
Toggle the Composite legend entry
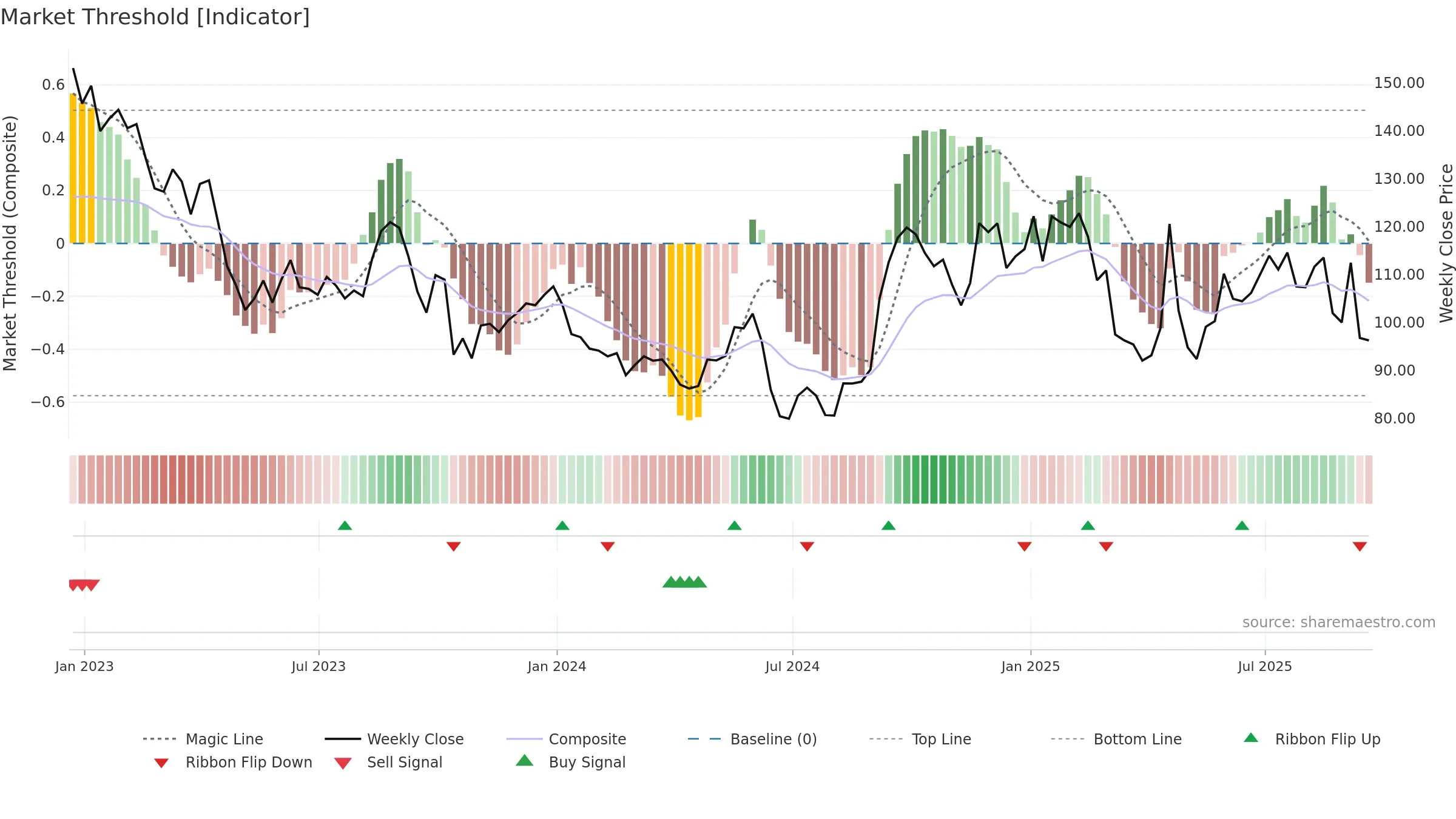(566, 739)
